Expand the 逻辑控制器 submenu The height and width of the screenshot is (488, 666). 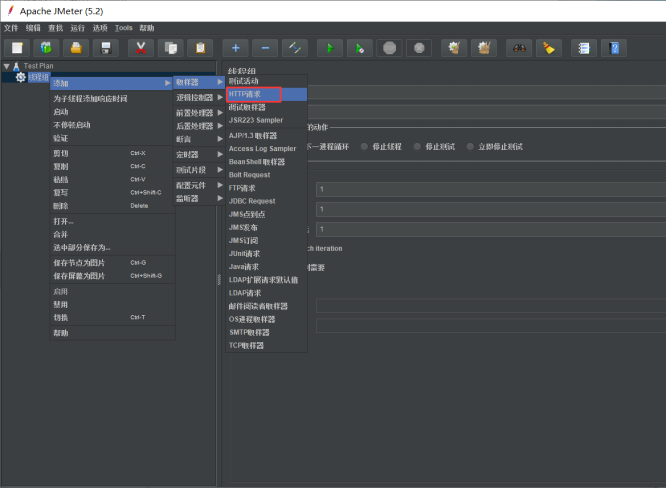(x=194, y=98)
